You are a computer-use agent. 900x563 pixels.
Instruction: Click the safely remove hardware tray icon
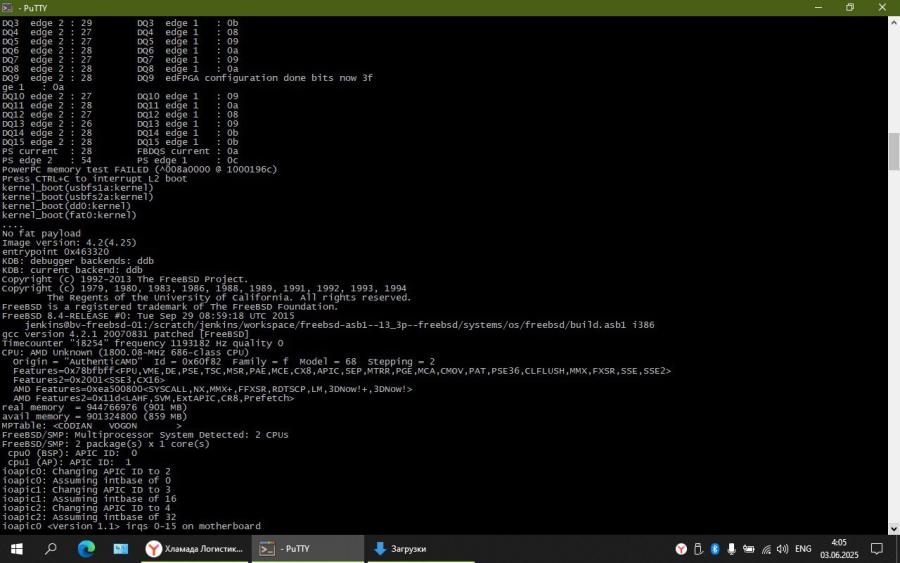point(698,548)
